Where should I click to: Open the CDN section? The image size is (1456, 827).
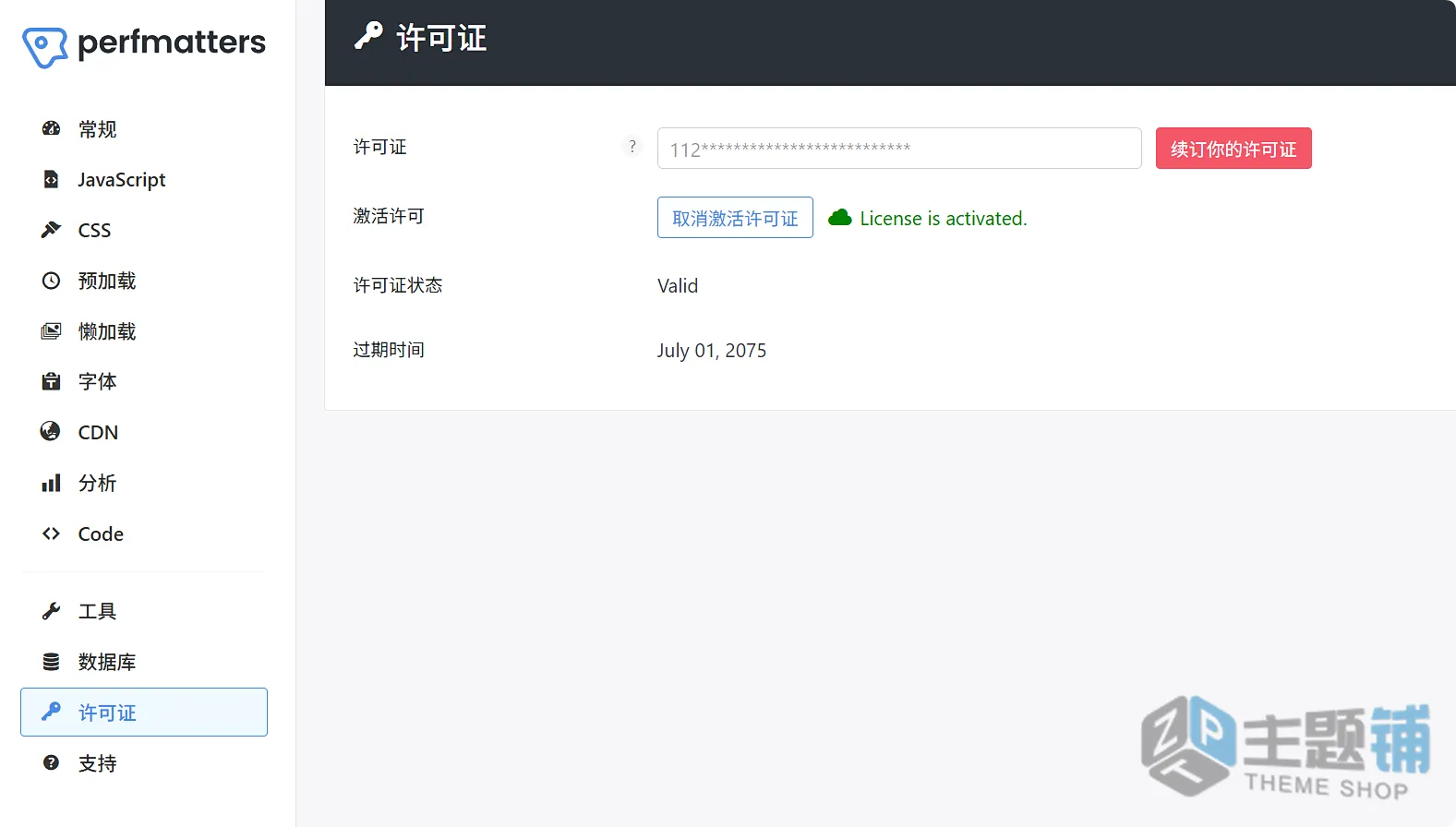pos(144,432)
